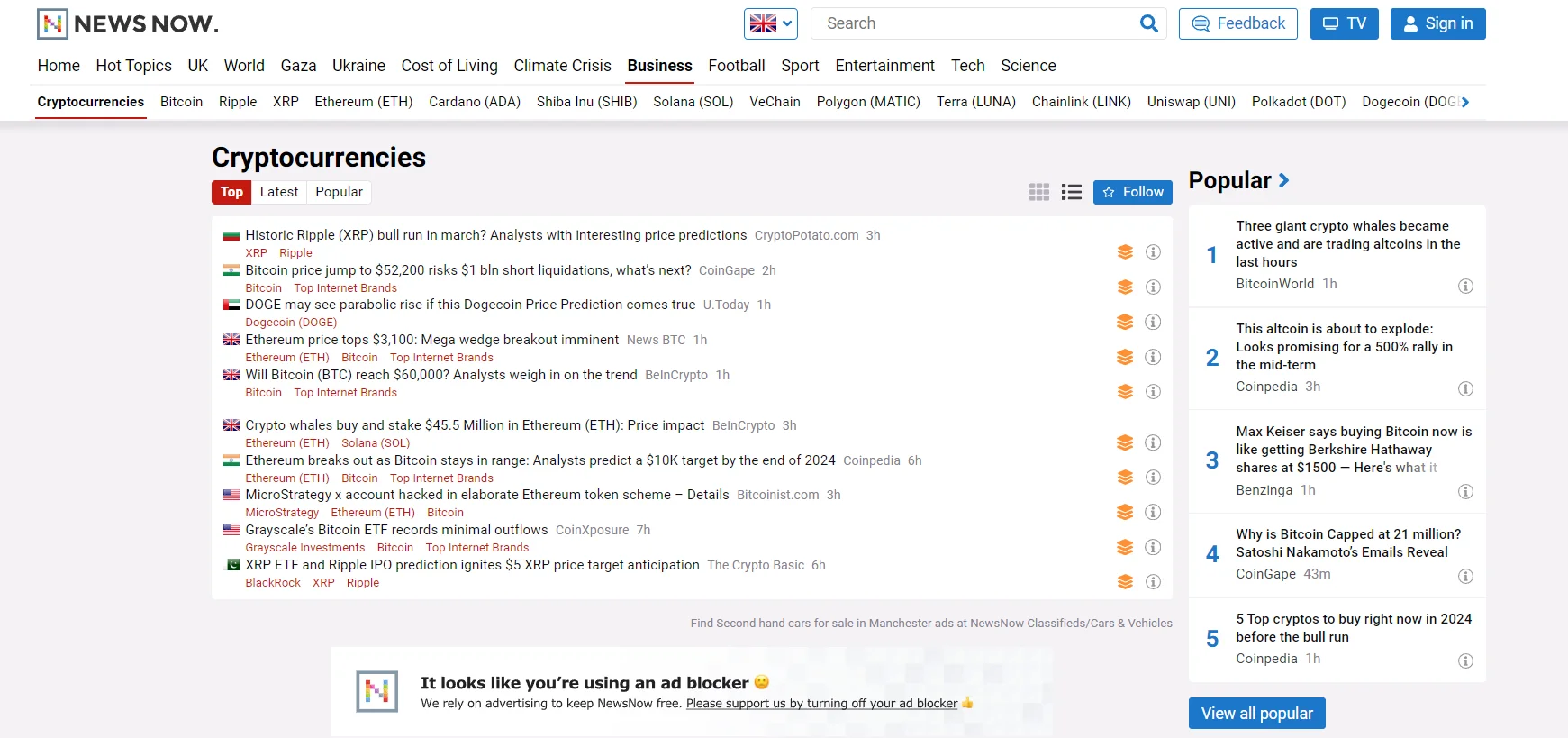
Task: Expand the Popular section chevron
Action: click(1283, 180)
